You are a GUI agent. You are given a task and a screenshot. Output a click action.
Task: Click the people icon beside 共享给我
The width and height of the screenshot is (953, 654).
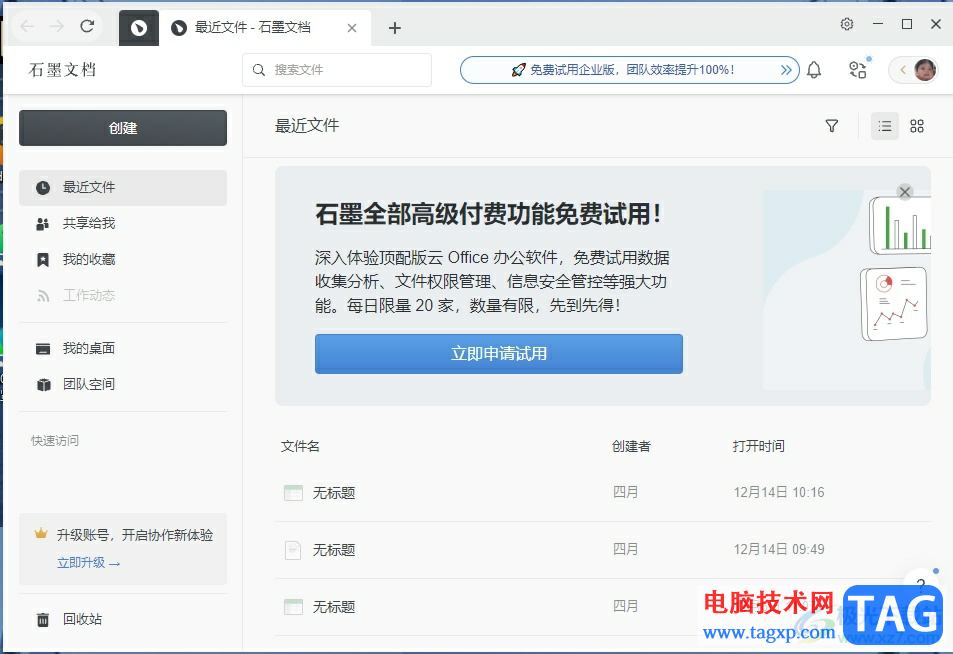pyautogui.click(x=43, y=224)
